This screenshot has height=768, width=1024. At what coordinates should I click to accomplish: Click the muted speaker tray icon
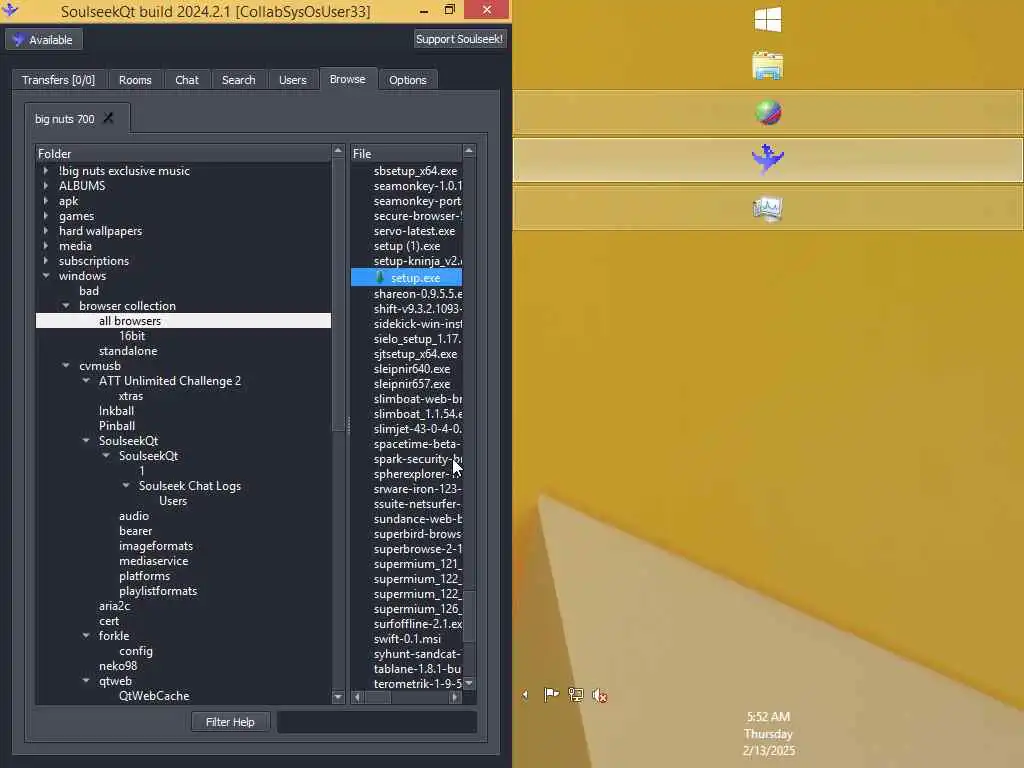(599, 696)
